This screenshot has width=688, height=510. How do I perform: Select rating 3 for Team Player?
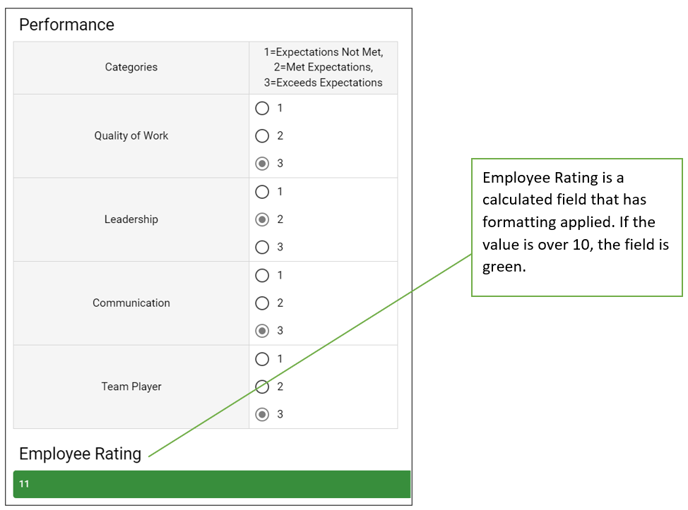263,414
